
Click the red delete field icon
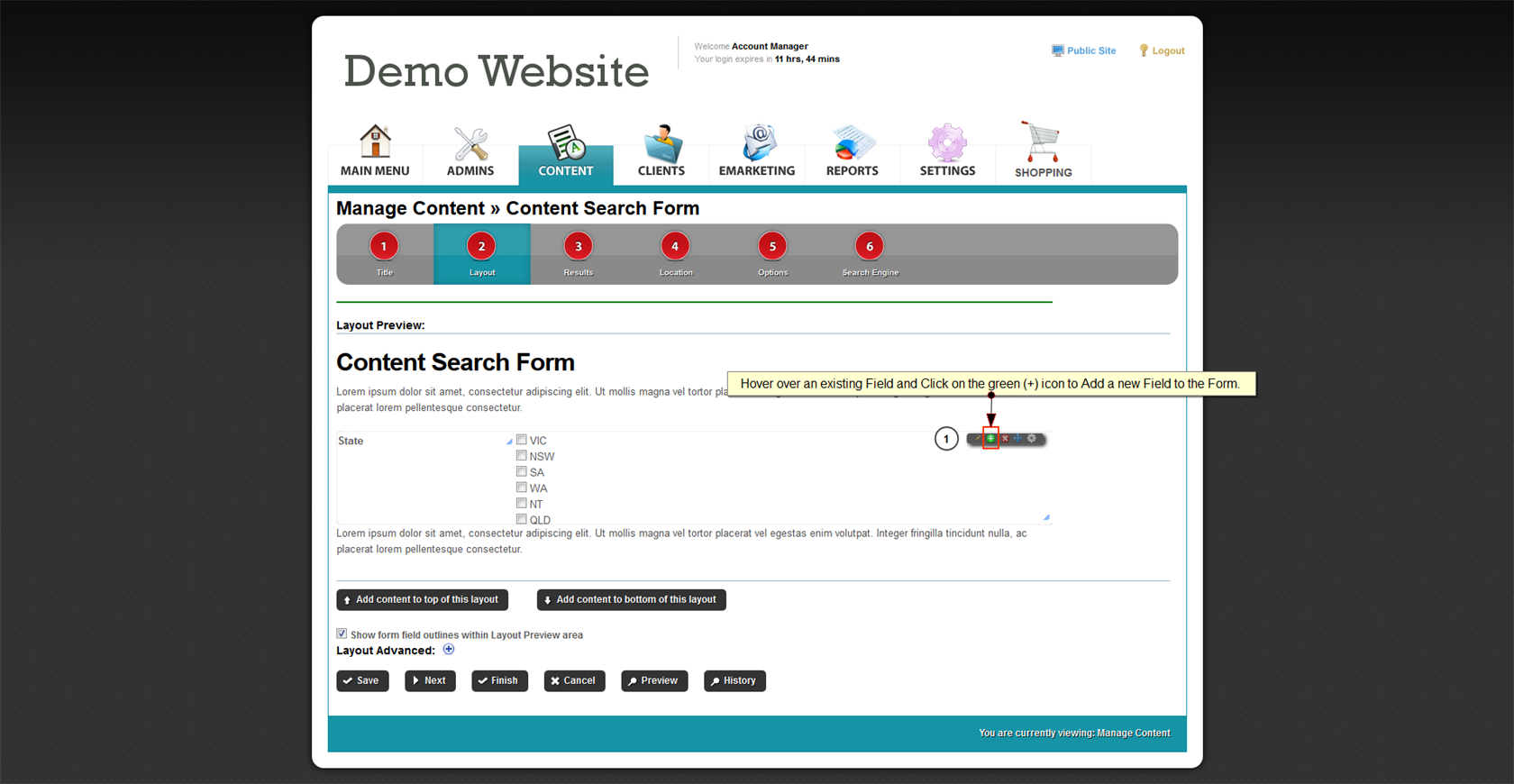point(1005,439)
